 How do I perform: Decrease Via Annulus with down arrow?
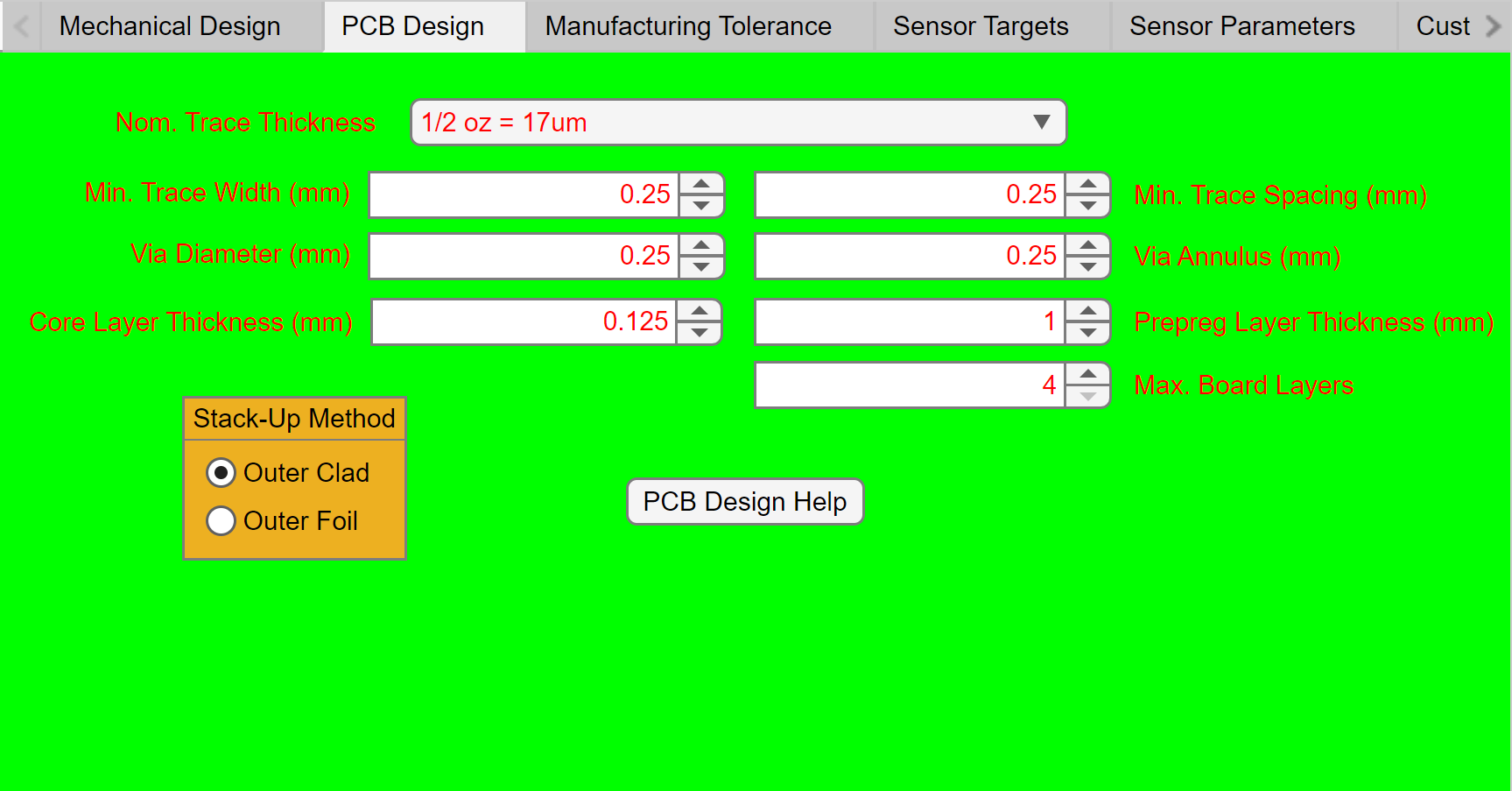pos(1087,266)
